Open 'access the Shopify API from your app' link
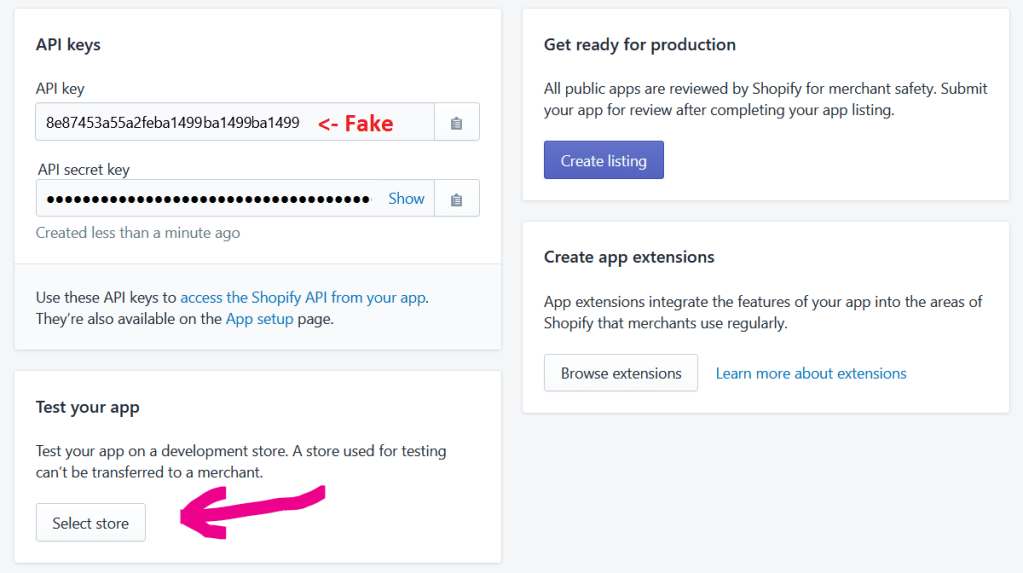1023x573 pixels. click(x=303, y=297)
